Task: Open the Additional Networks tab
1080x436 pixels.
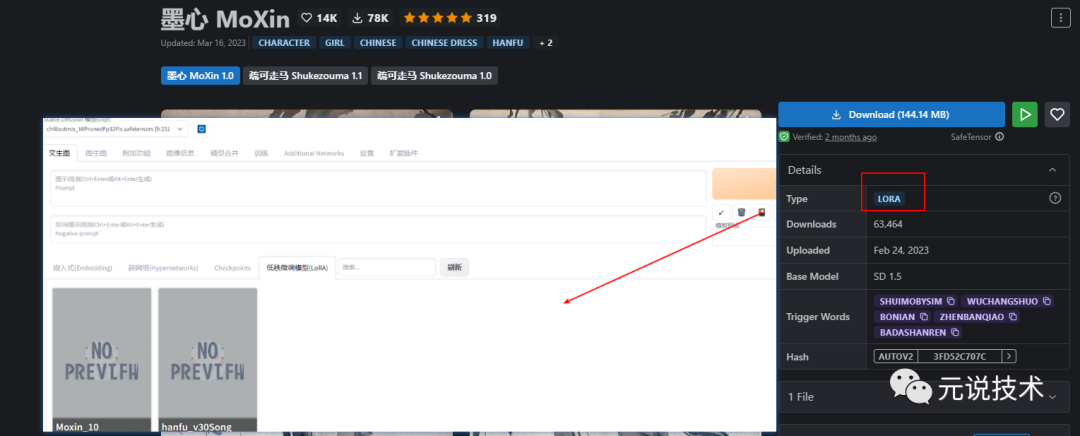Action: pos(313,153)
